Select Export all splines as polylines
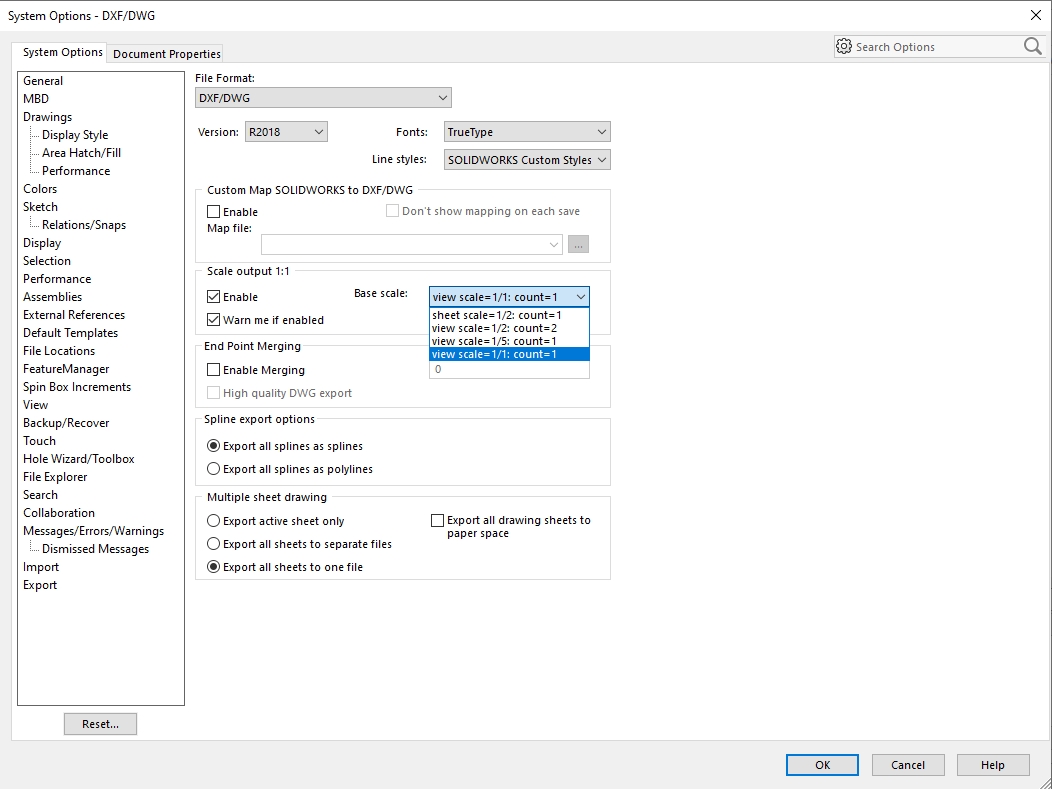 click(214, 469)
